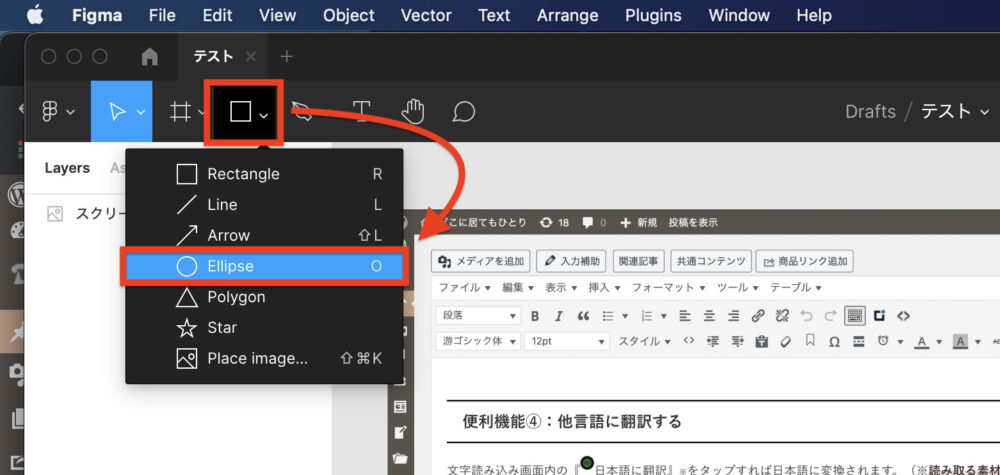Select the Rectangle shape tool in toolbar

click(240, 112)
